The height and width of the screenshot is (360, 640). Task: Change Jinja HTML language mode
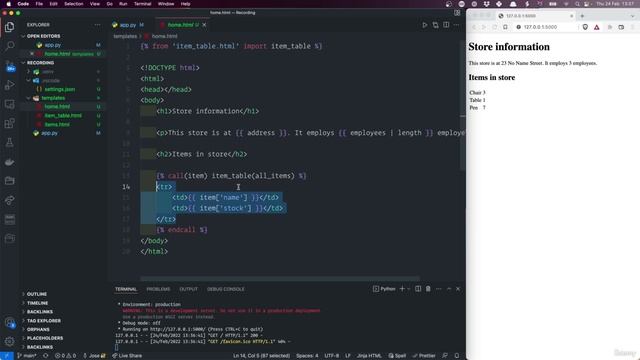coord(369,356)
